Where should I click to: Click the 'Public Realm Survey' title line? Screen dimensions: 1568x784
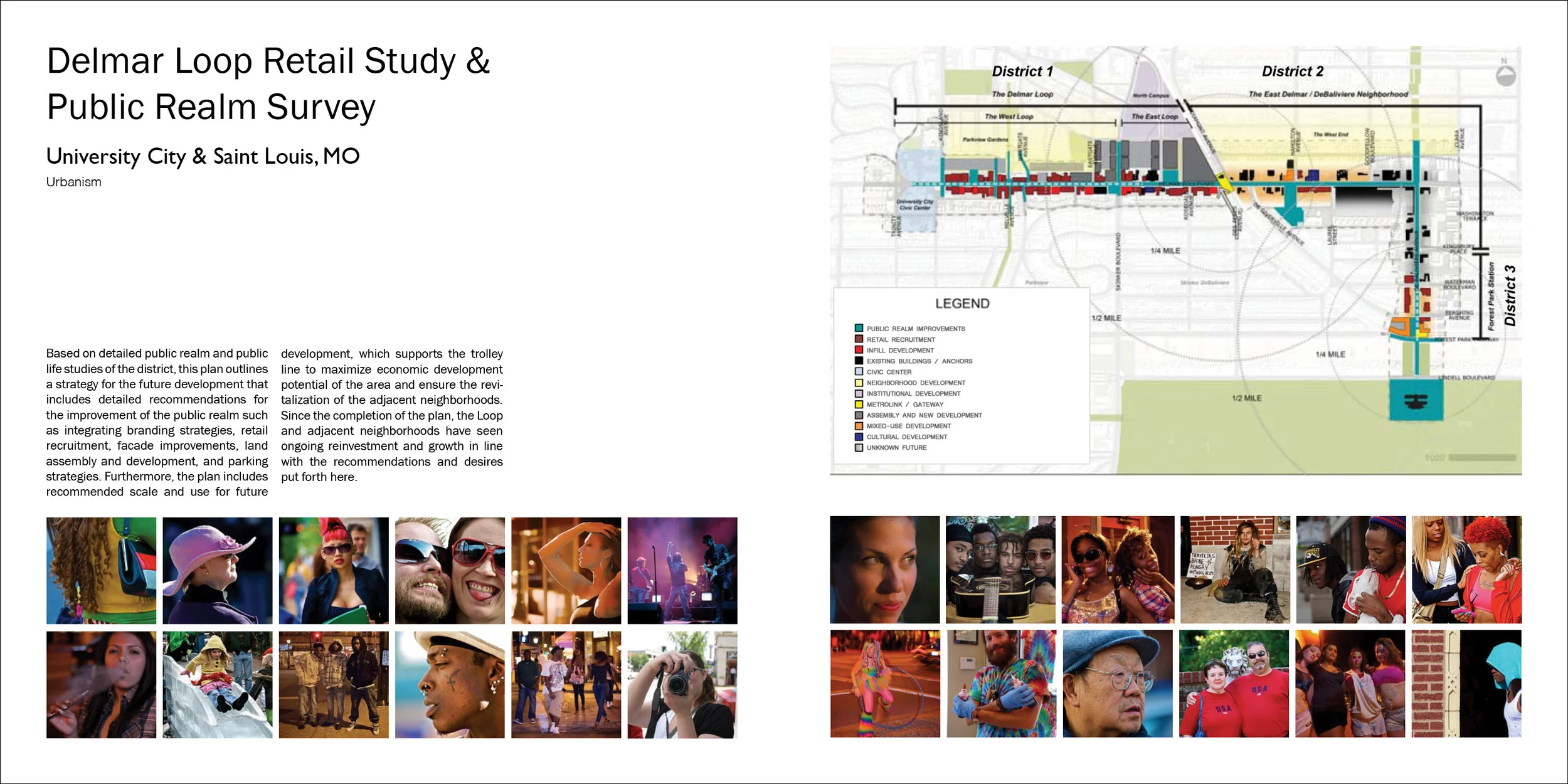click(x=211, y=107)
